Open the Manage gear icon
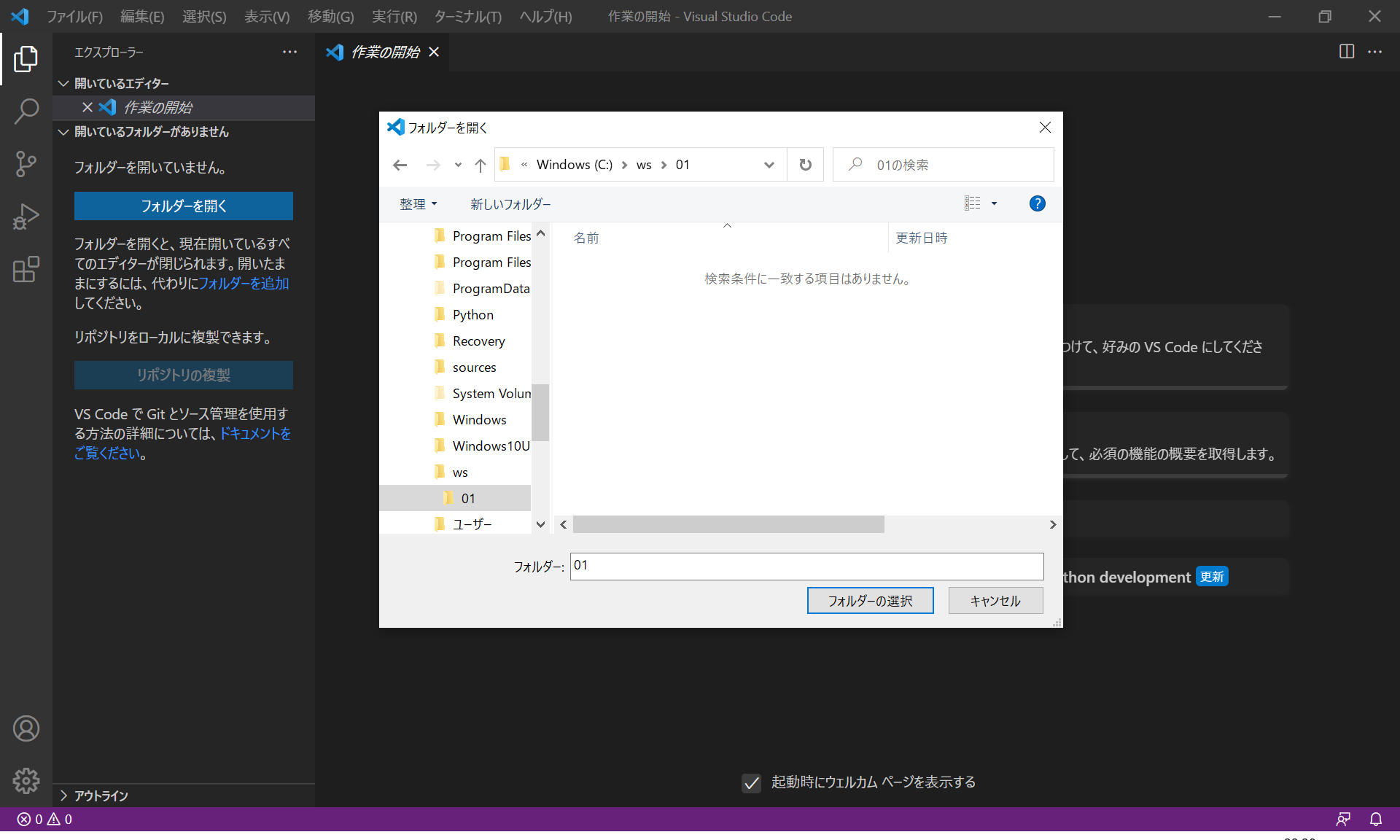The height and width of the screenshot is (840, 1400). click(26, 781)
